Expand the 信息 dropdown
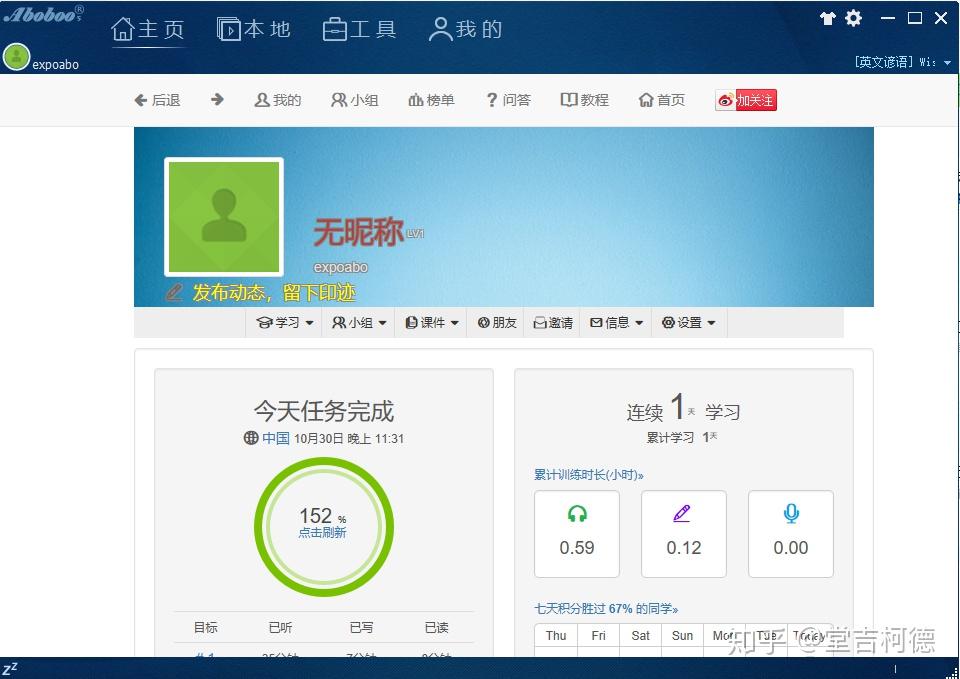This screenshot has width=960, height=679. click(x=616, y=322)
